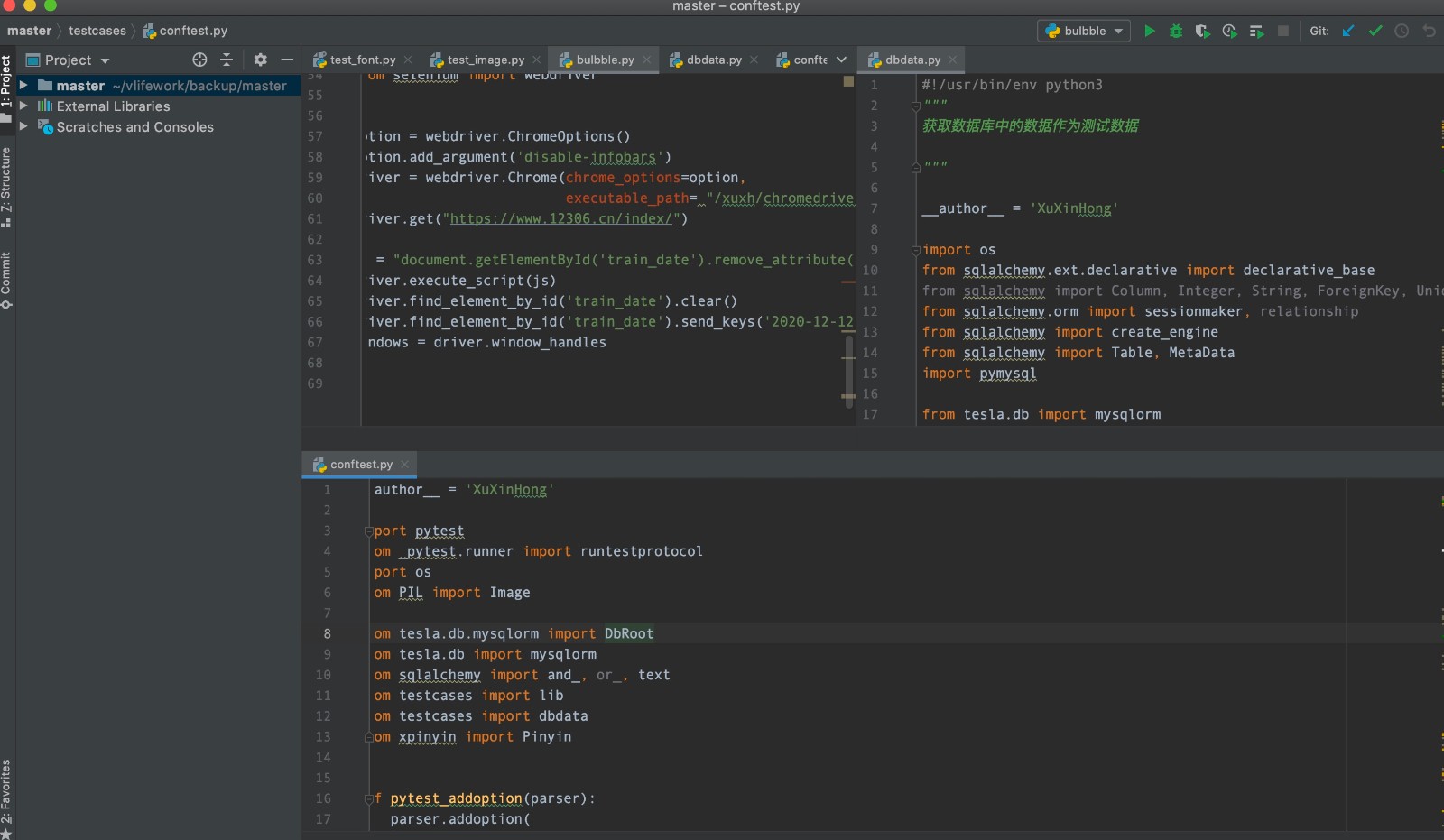The image size is (1444, 840).
Task: Show hidden editor tabs chevron
Action: (x=841, y=60)
